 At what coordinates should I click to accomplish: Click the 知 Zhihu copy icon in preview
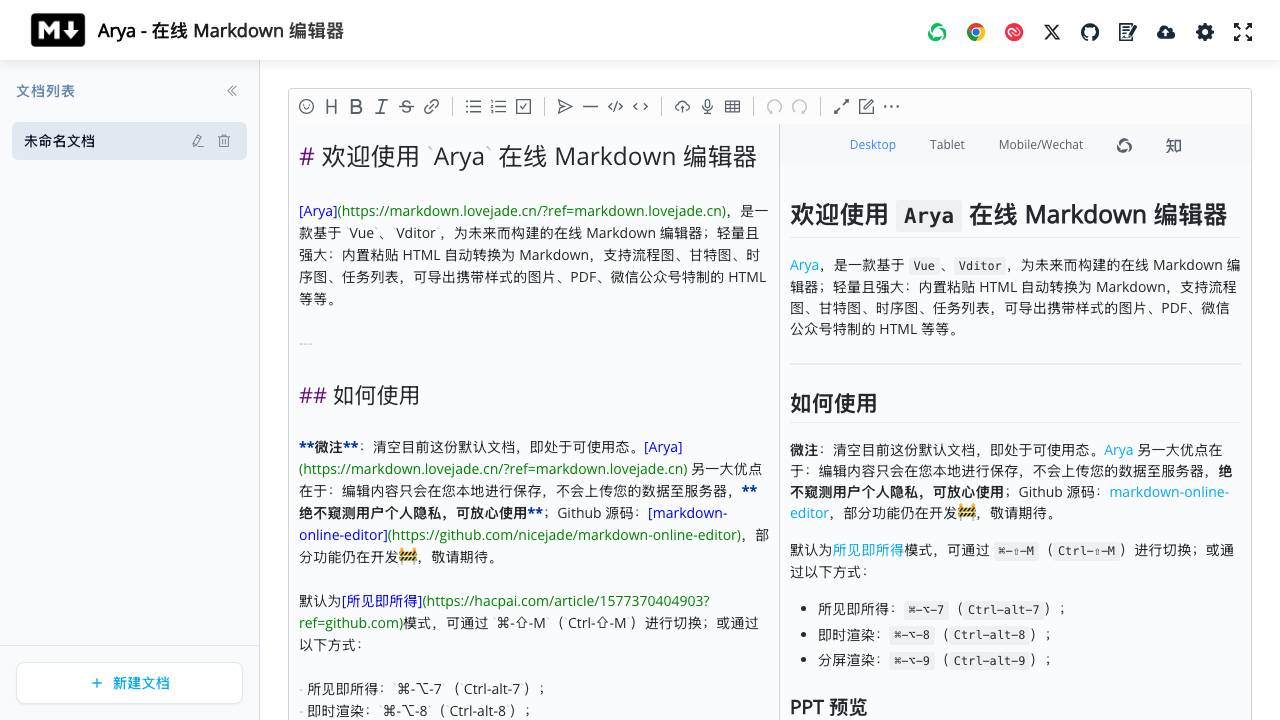pyautogui.click(x=1173, y=145)
